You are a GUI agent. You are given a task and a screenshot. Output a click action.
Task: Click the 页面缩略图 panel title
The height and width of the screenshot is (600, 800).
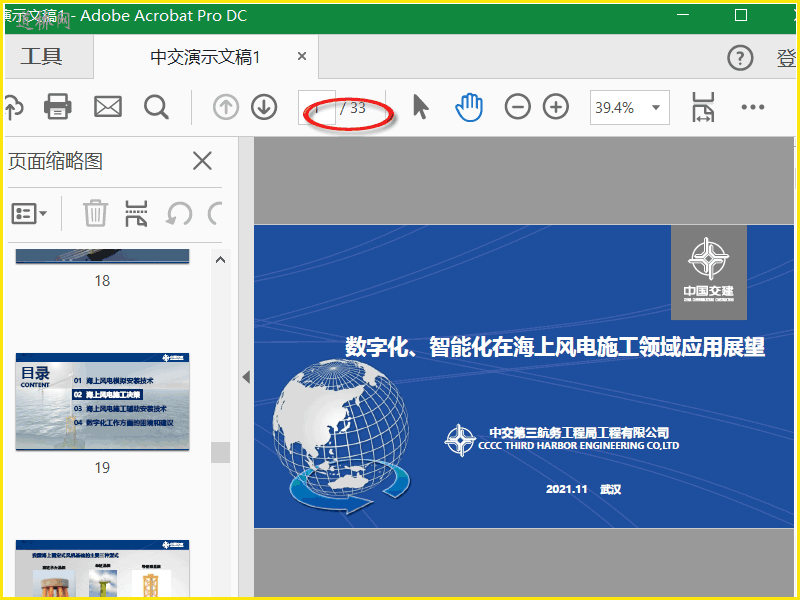56,161
